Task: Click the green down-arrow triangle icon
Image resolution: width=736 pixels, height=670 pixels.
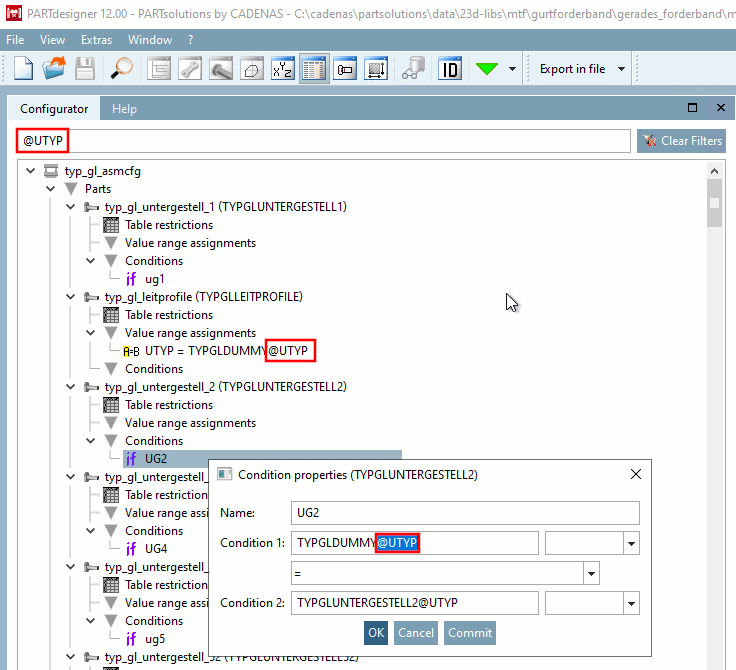Action: pyautogui.click(x=486, y=69)
